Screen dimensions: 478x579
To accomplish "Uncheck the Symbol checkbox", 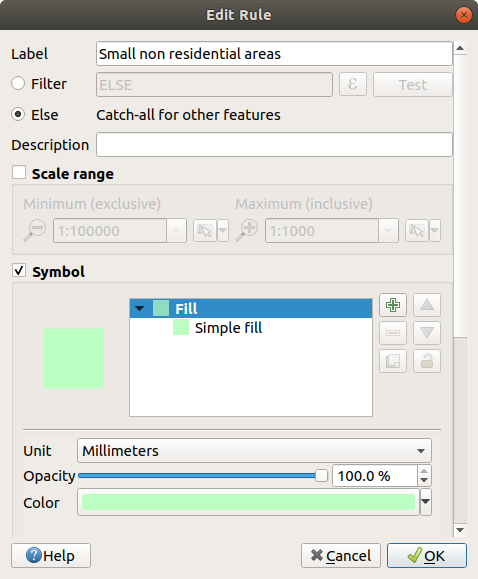I will point(19,270).
